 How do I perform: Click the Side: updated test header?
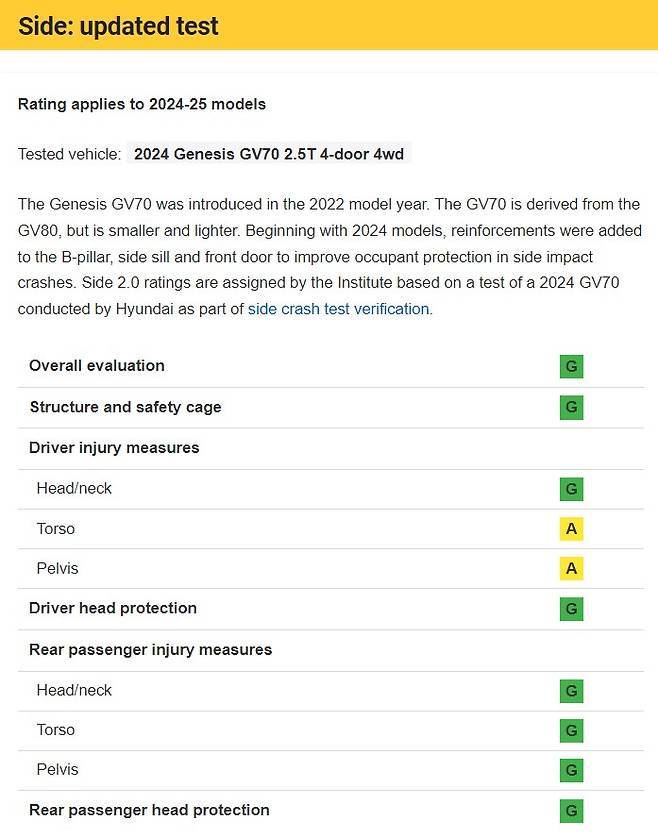pos(118,26)
